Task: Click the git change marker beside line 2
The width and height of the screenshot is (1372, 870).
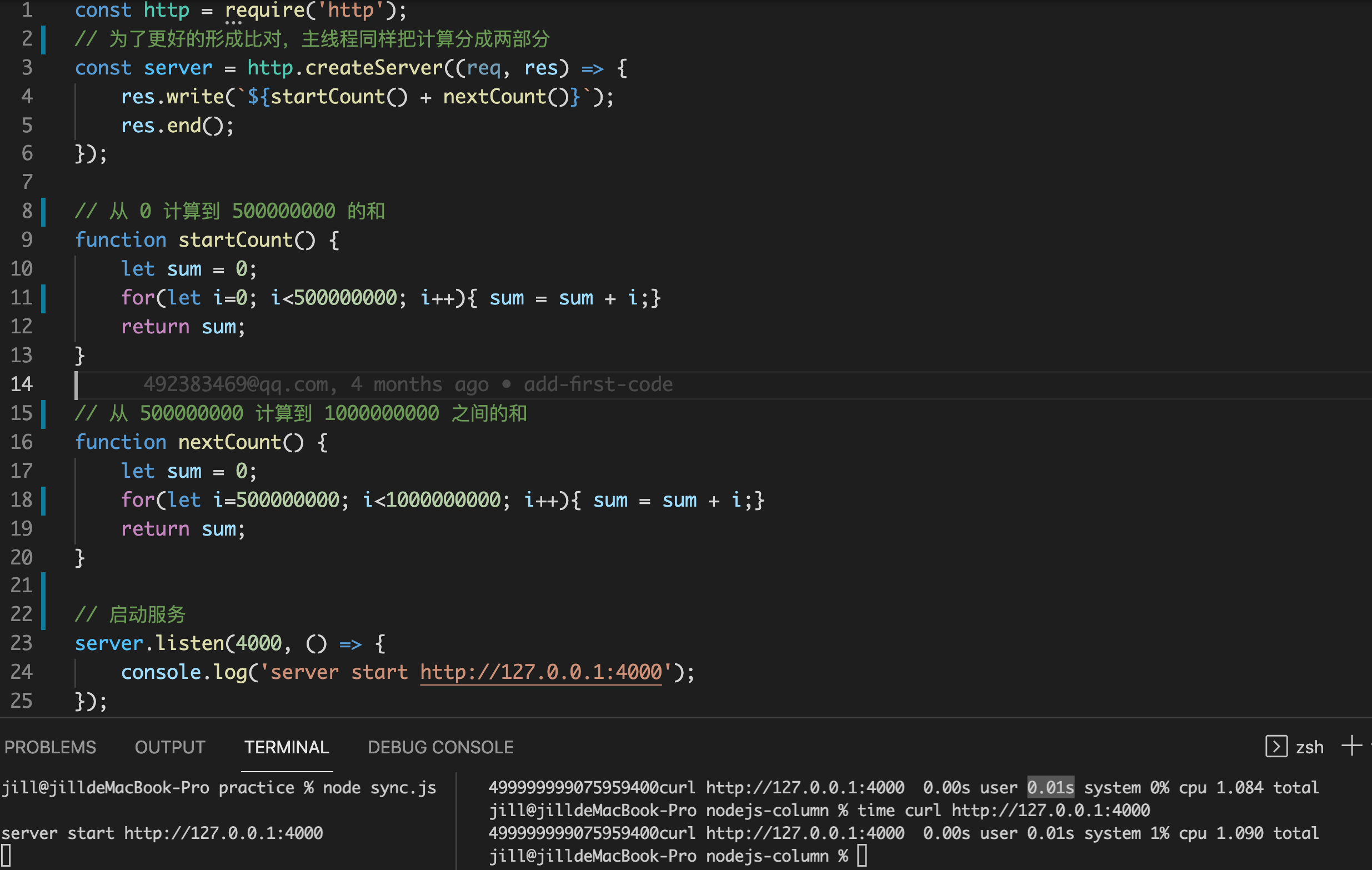Action: [x=44, y=39]
